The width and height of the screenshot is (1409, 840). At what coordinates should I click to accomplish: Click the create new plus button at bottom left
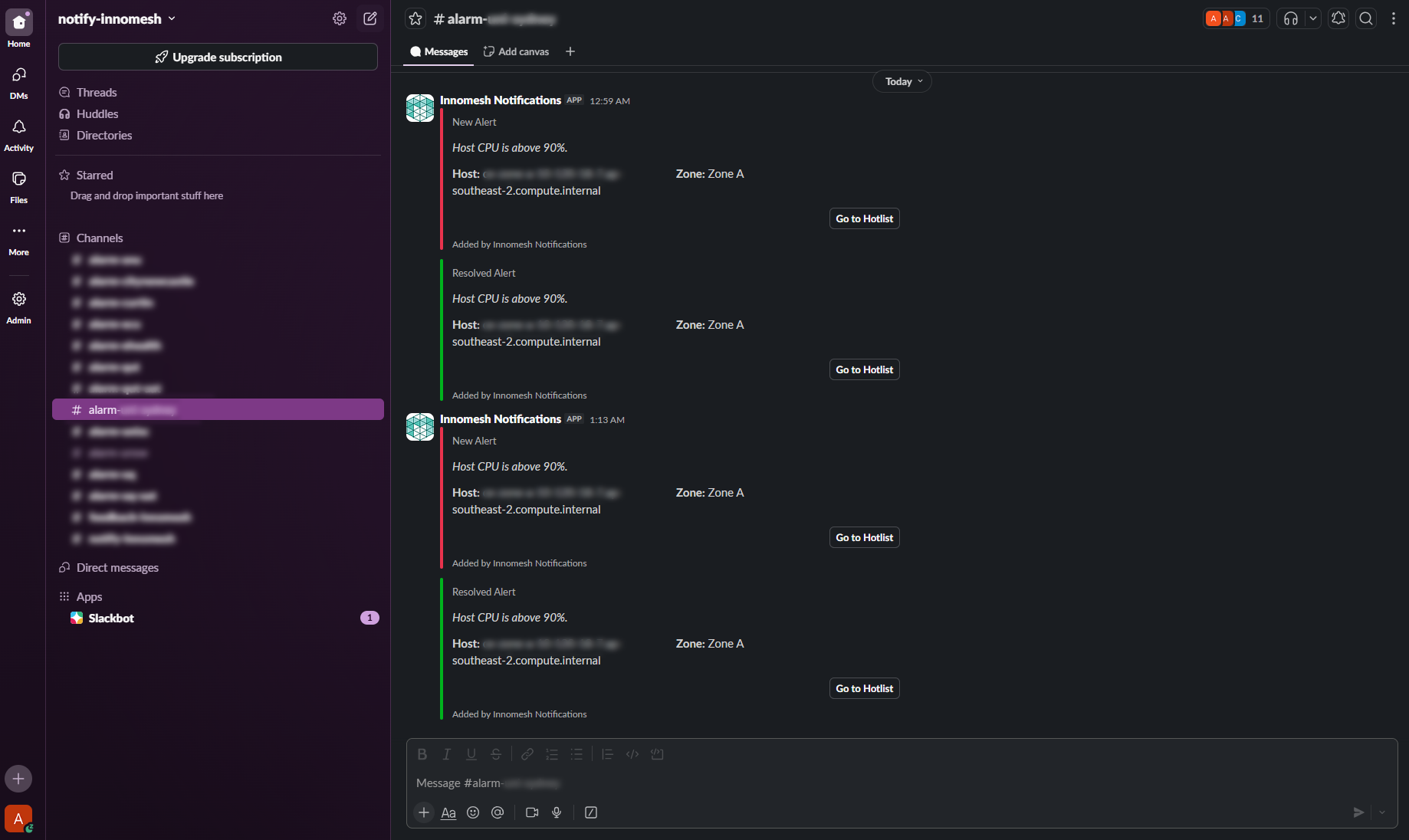(18, 779)
